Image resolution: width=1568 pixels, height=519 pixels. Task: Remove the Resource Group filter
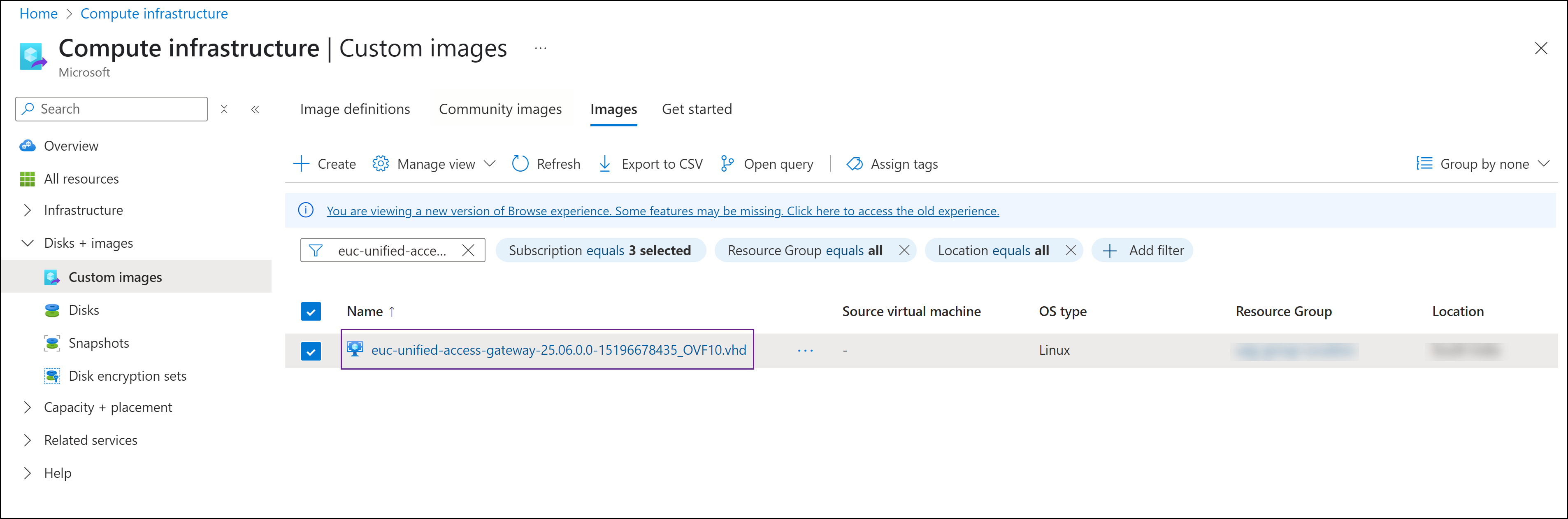click(x=904, y=250)
